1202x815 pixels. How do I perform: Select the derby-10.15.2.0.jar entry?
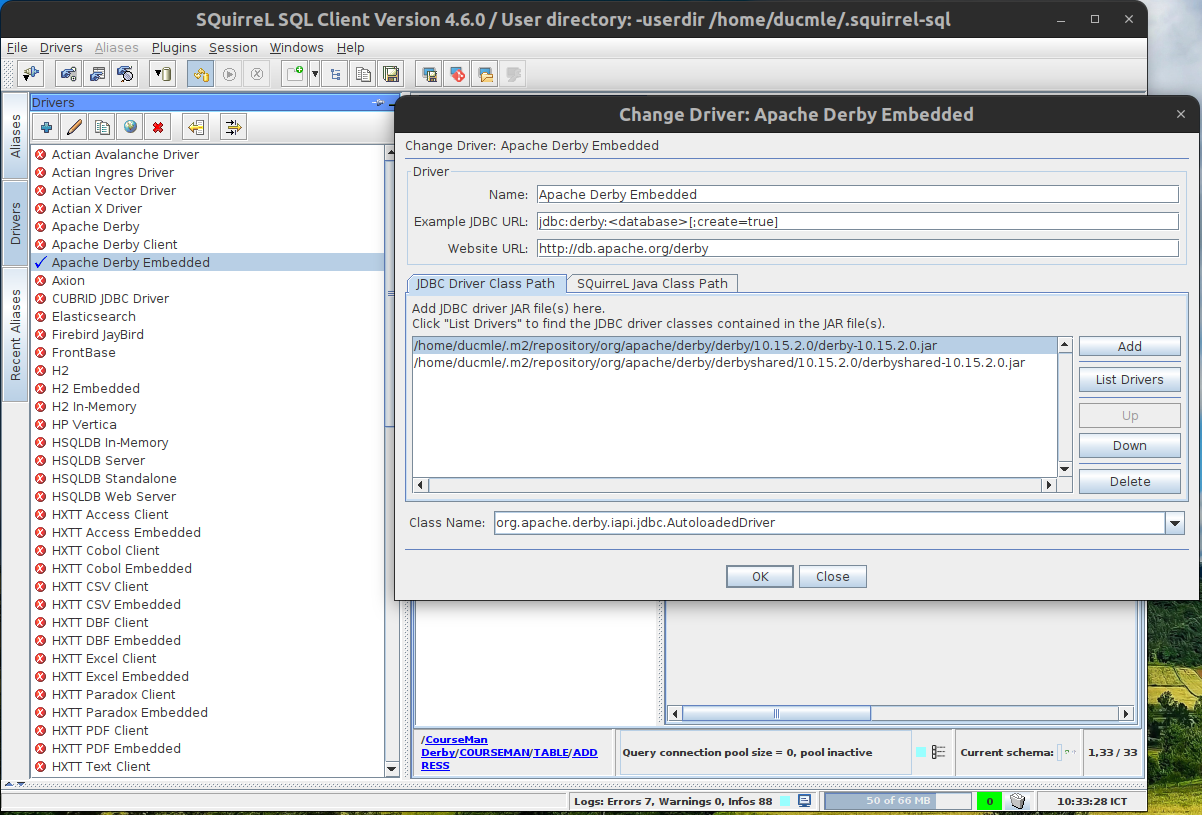(734, 345)
